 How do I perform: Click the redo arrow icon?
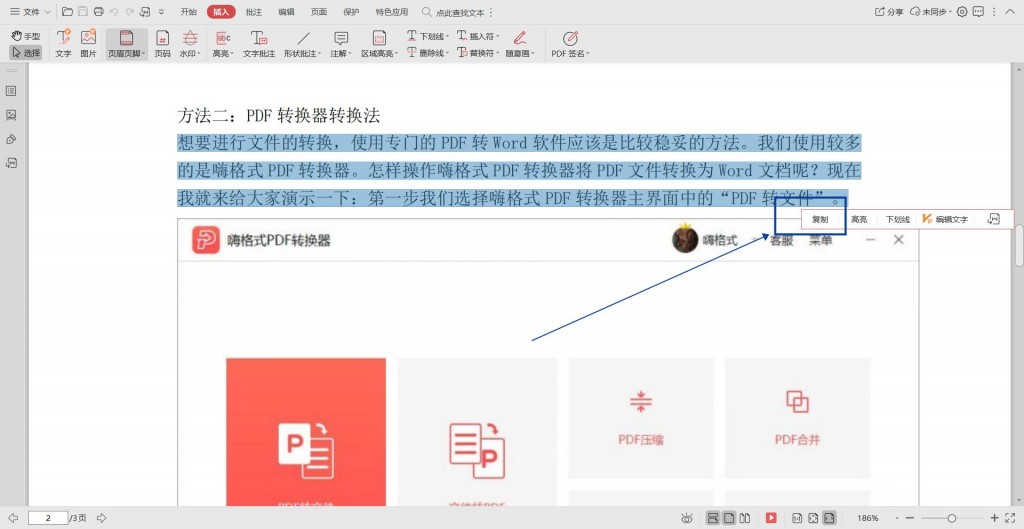(x=129, y=12)
